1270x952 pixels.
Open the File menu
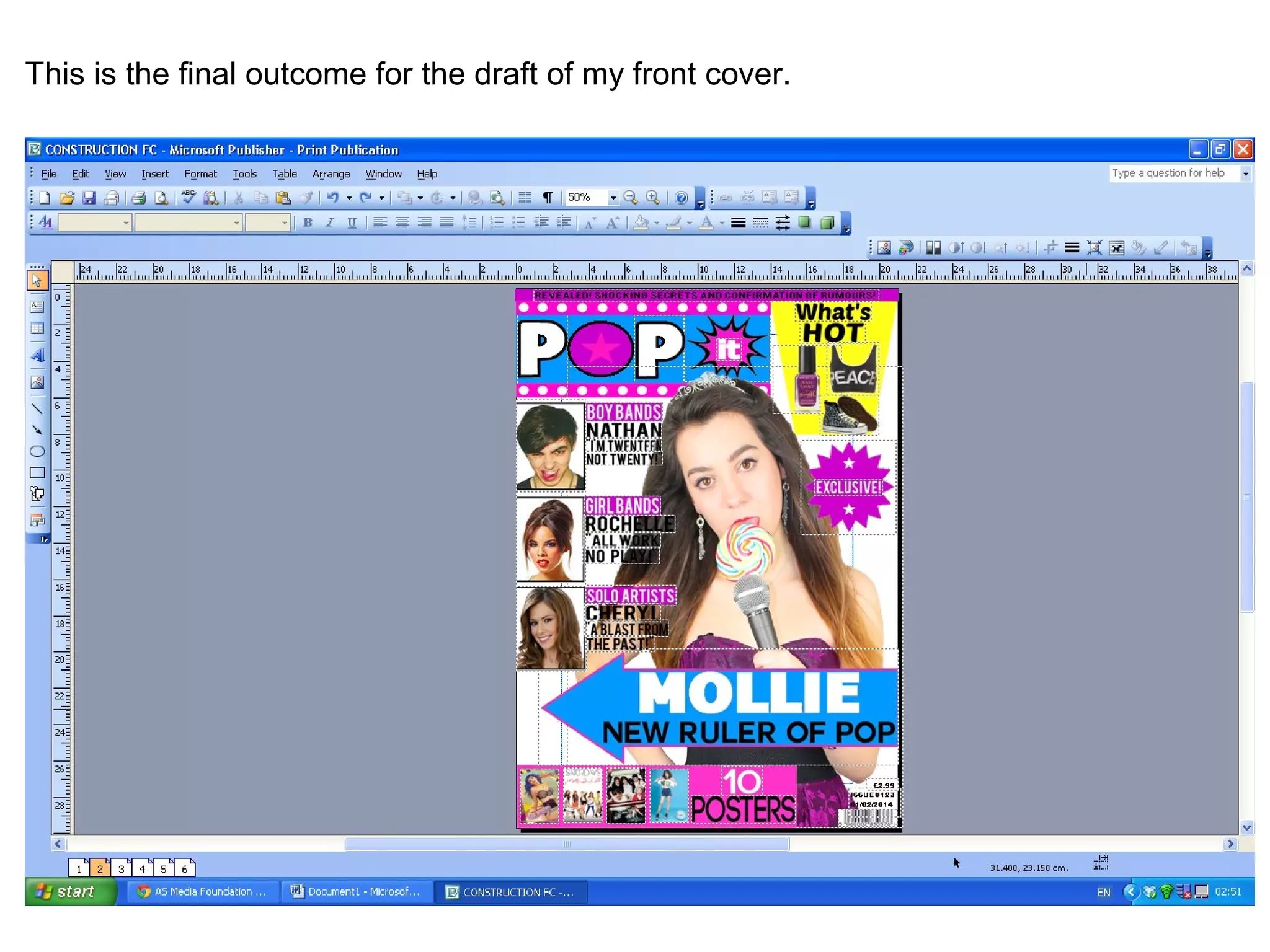pos(49,174)
